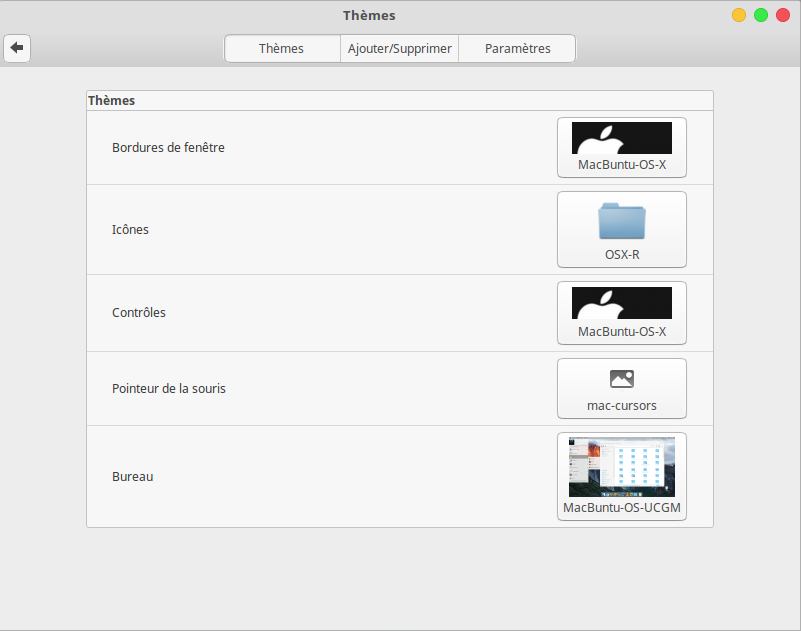Minimize the window with the yellow button

tap(739, 15)
